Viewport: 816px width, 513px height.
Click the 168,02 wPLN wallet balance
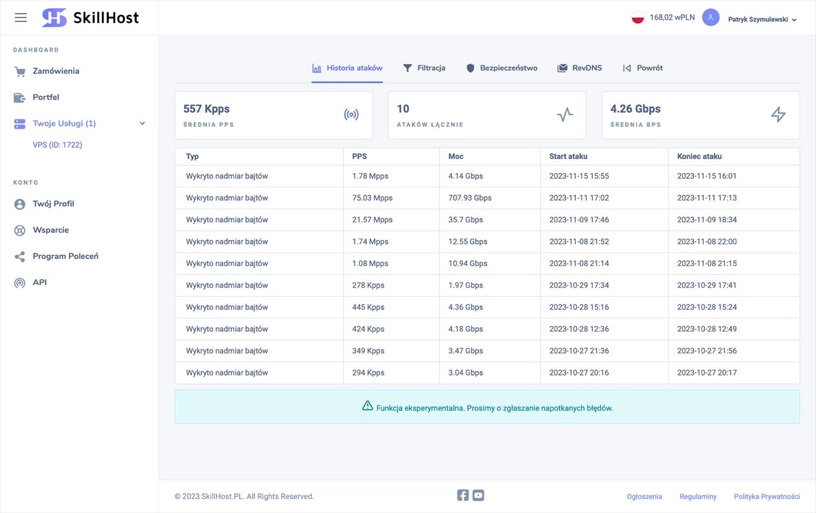[x=672, y=18]
